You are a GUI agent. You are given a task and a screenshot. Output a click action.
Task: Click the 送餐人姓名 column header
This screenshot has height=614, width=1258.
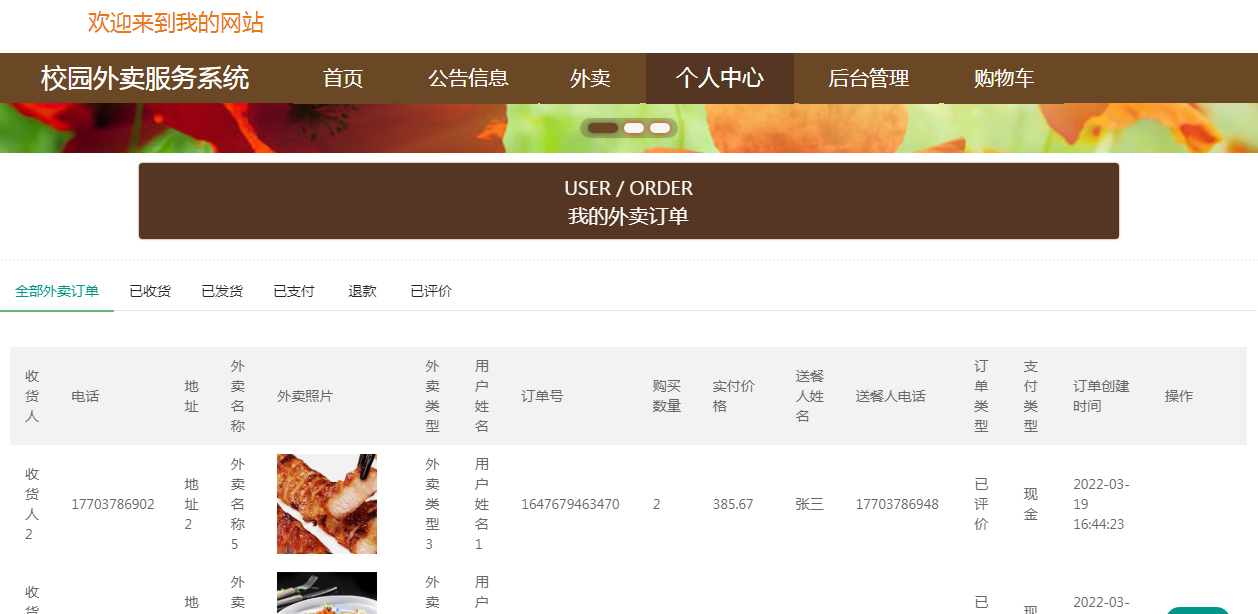(x=810, y=396)
